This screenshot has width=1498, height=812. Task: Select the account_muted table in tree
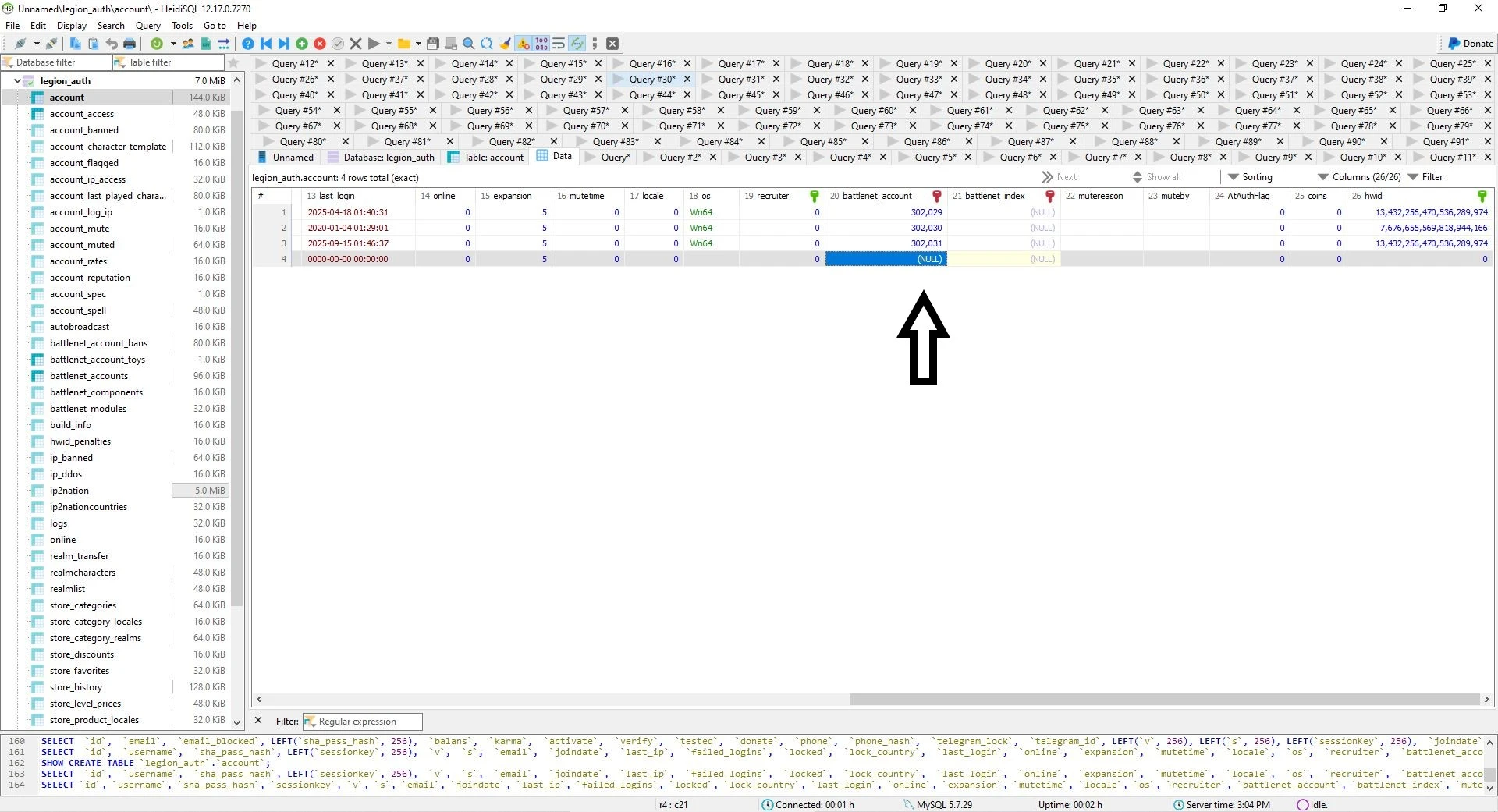(x=82, y=245)
